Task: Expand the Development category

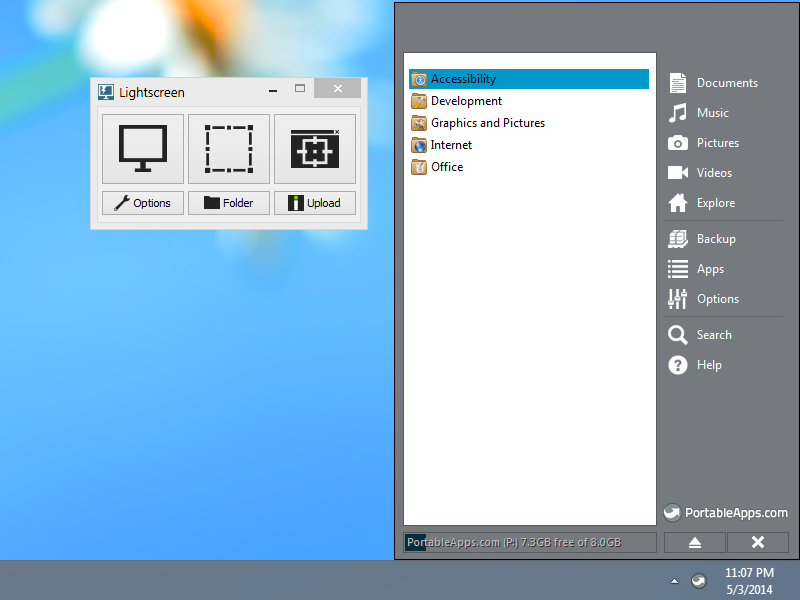Action: pyautogui.click(x=466, y=101)
